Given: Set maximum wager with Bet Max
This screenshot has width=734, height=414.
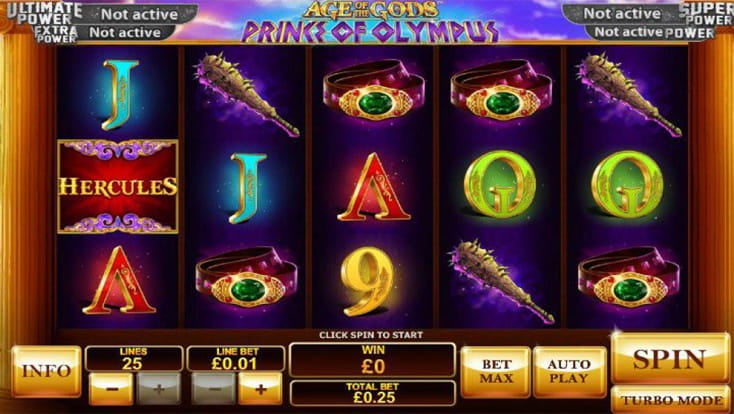Looking at the screenshot, I should 496,371.
